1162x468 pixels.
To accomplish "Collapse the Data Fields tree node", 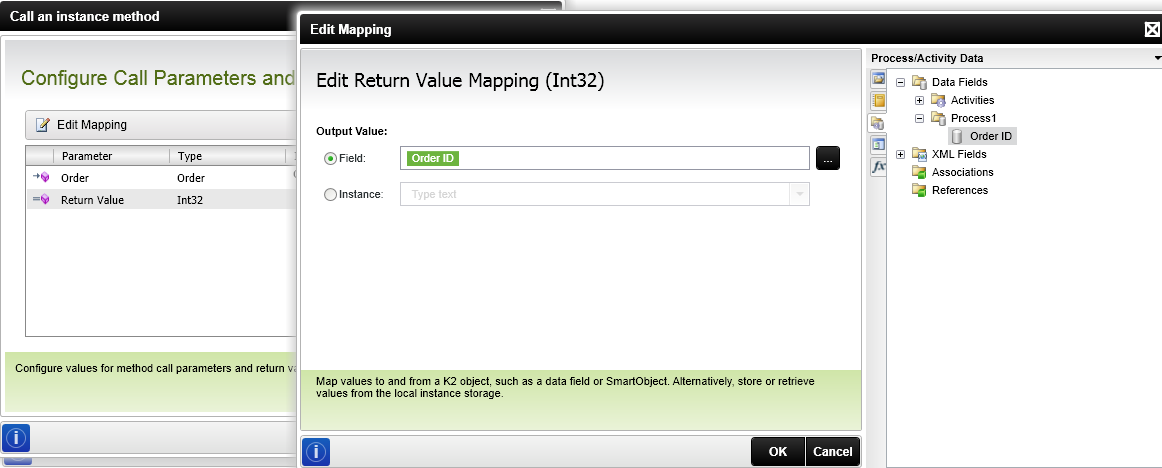I will point(900,82).
